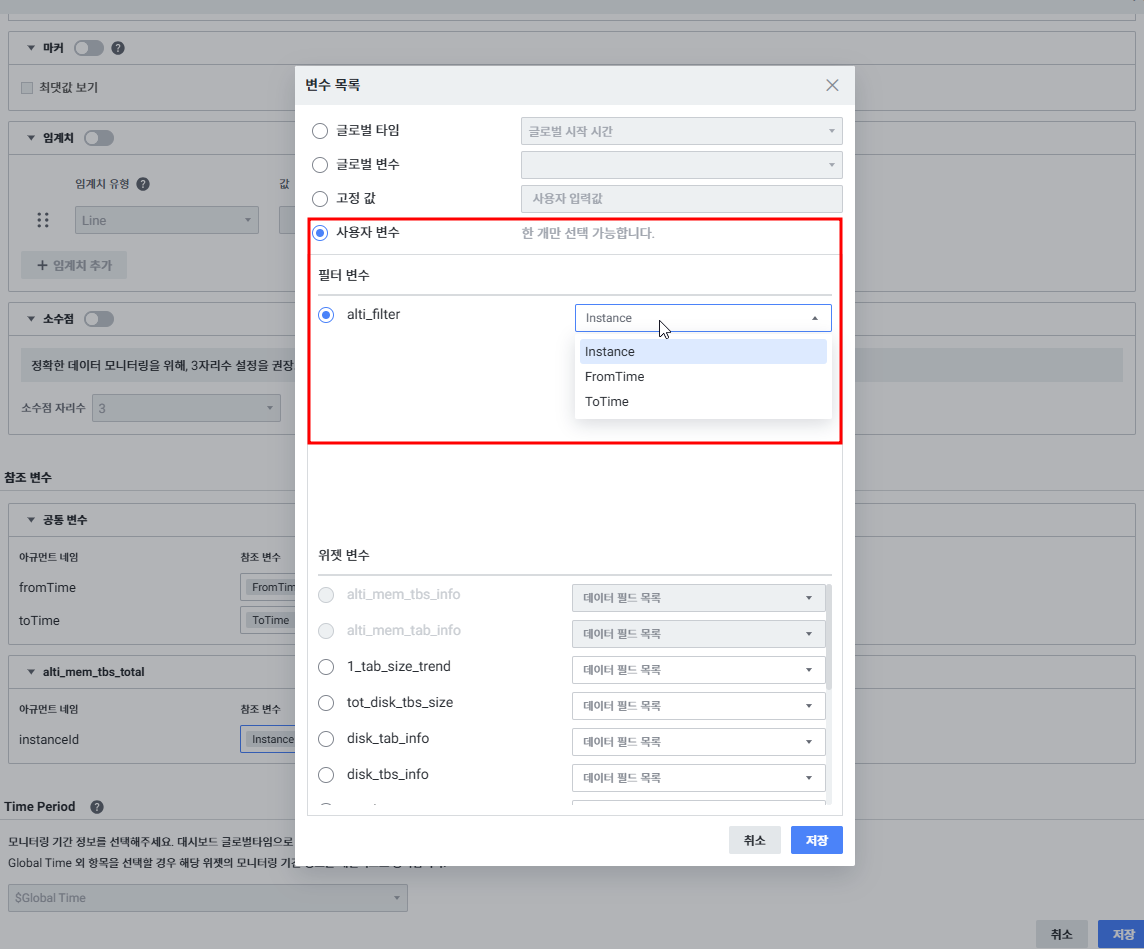Image resolution: width=1144 pixels, height=949 pixels.
Task: Choose Instance in the dropdown list
Action: coord(610,352)
